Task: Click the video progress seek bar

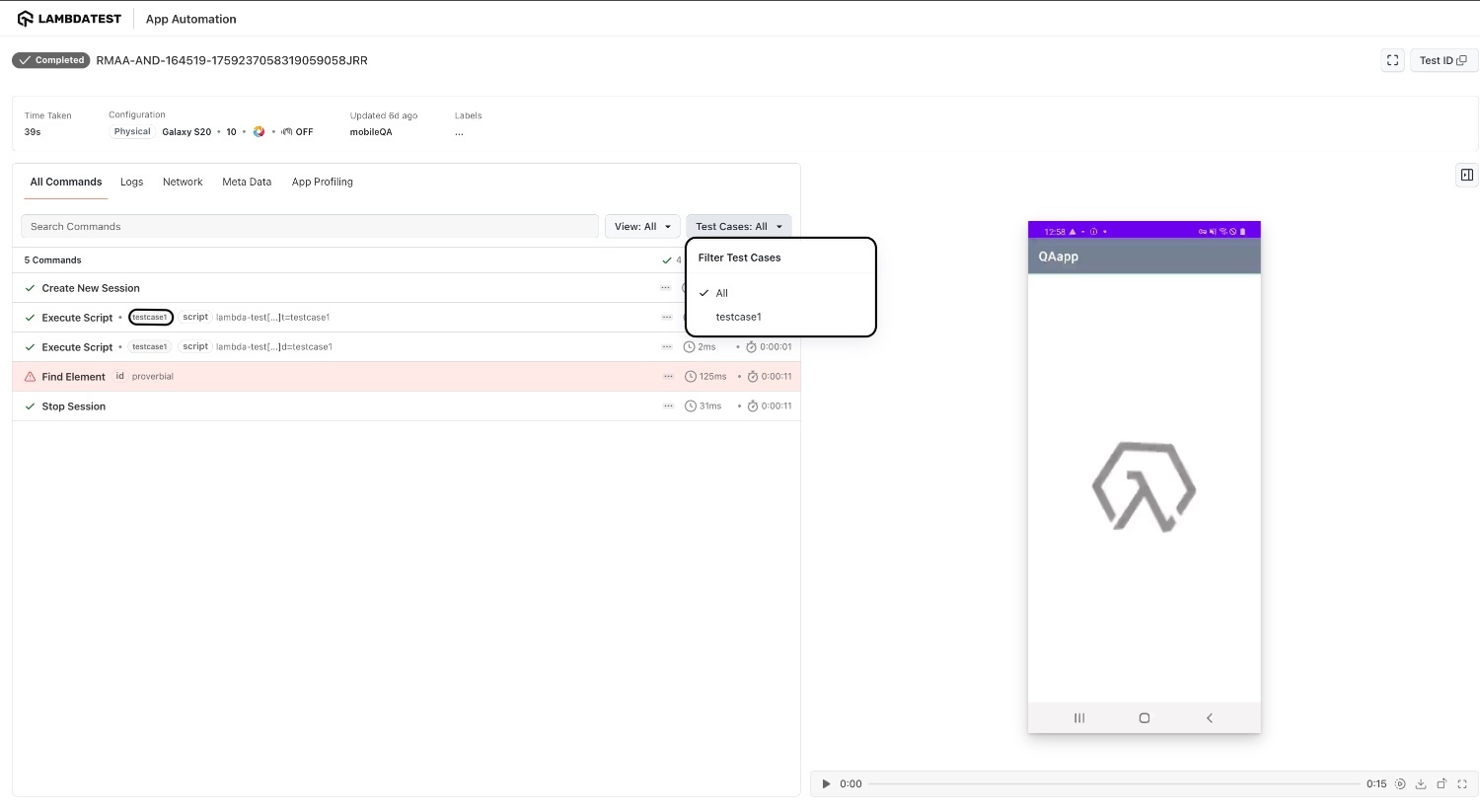Action: [x=1113, y=784]
